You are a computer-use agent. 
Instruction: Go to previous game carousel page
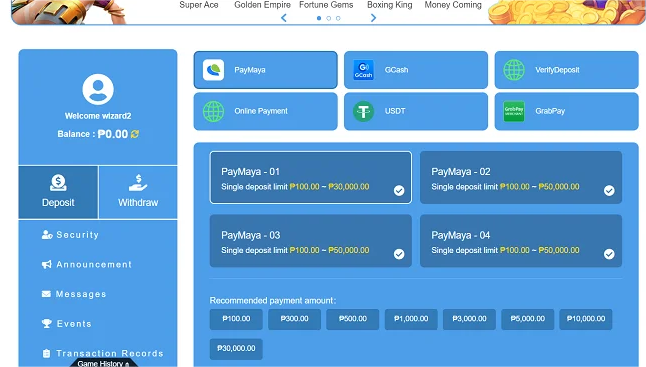(283, 18)
